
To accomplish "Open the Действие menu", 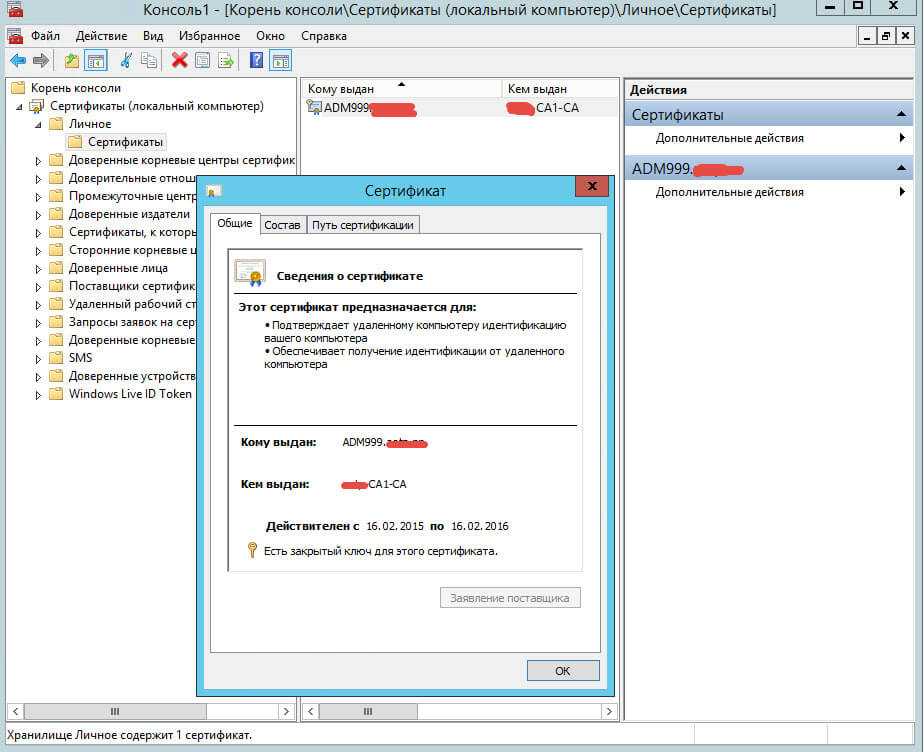I will 101,36.
